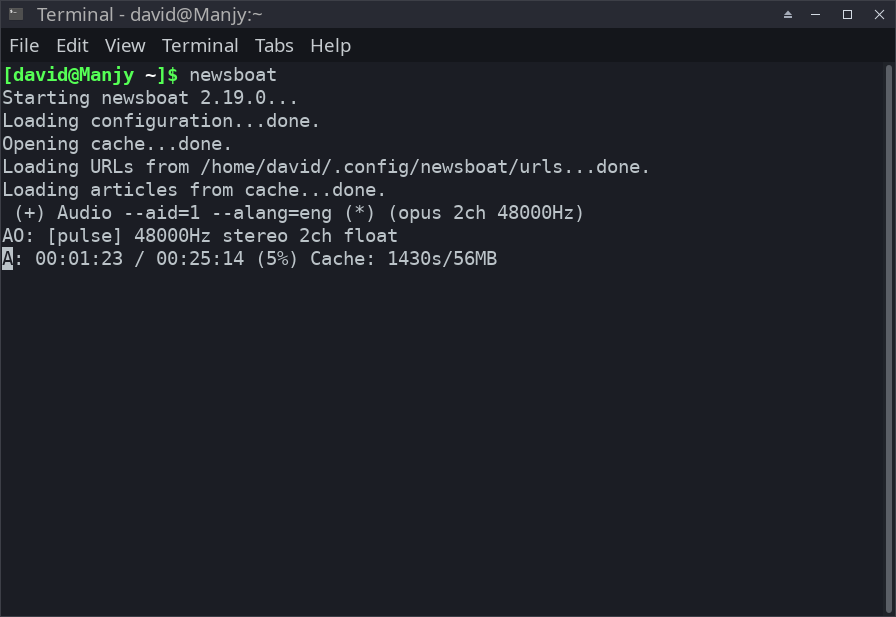This screenshot has height=617, width=896.
Task: Maximize the Terminal window
Action: click(847, 14)
